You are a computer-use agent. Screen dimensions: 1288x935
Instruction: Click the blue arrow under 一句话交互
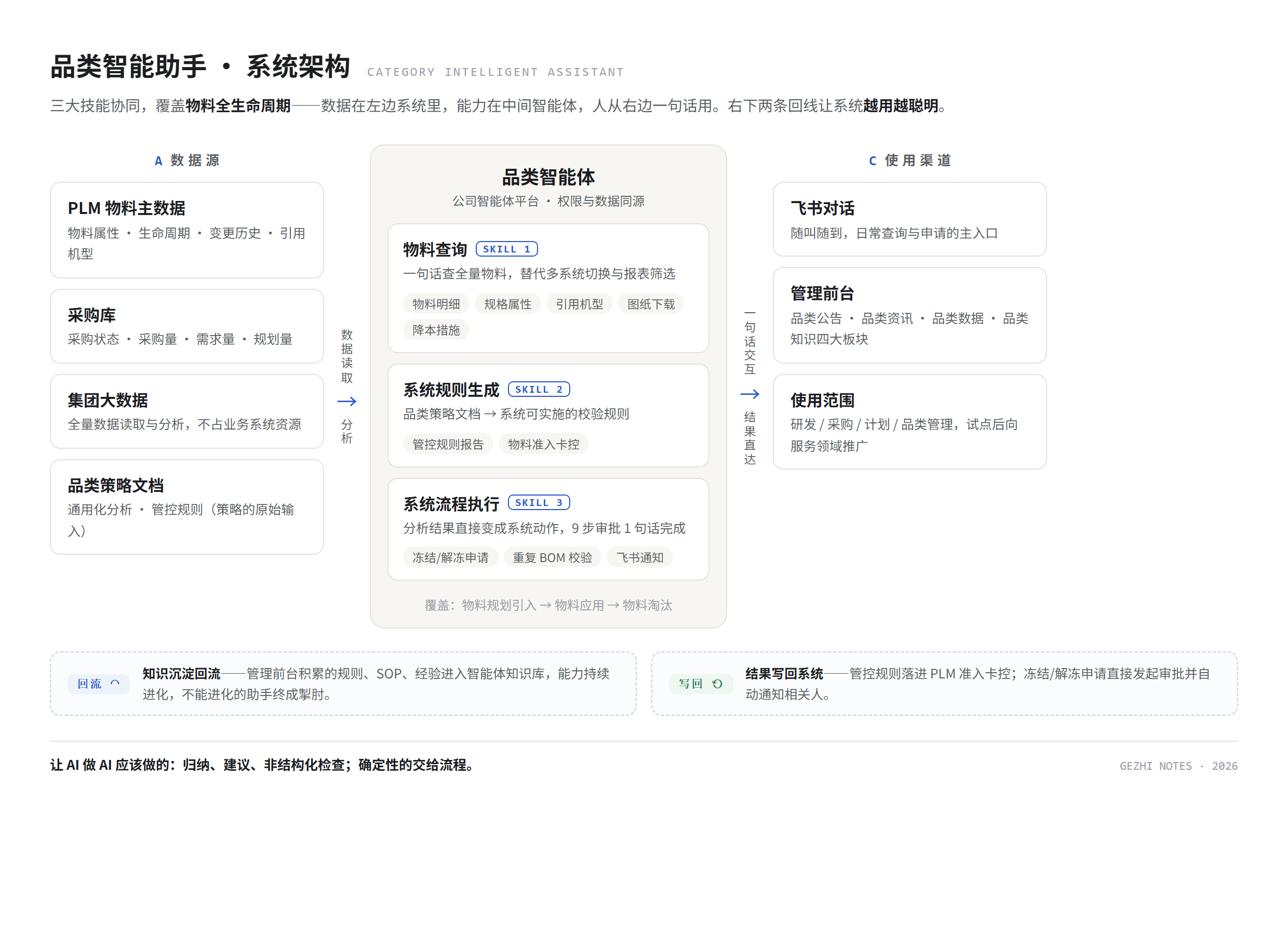point(749,394)
